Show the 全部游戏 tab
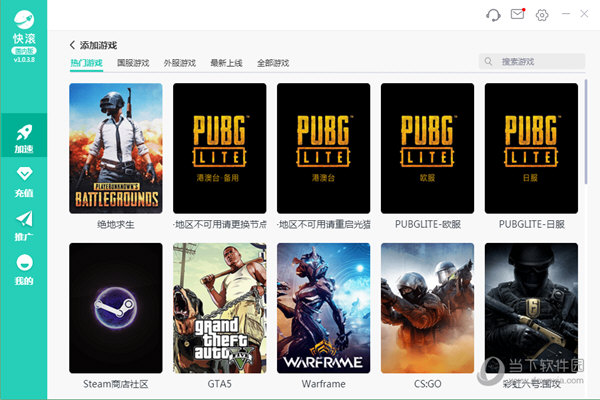Viewport: 600px width, 400px height. click(x=273, y=63)
